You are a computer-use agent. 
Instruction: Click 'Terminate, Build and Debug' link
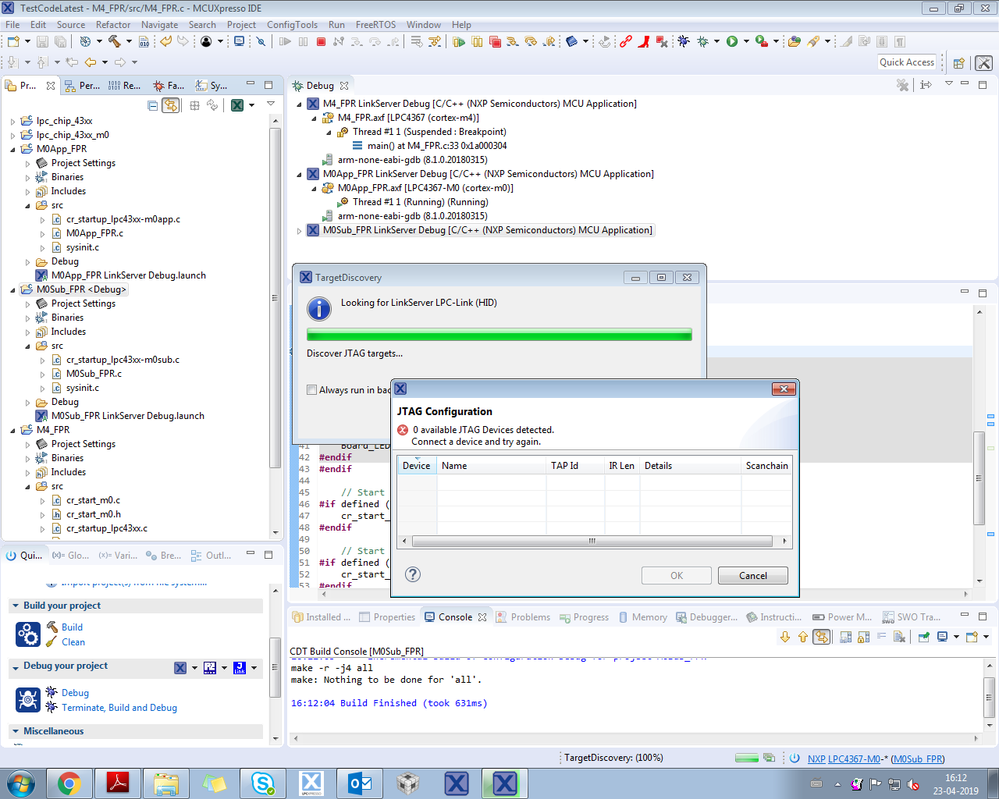tap(119, 708)
